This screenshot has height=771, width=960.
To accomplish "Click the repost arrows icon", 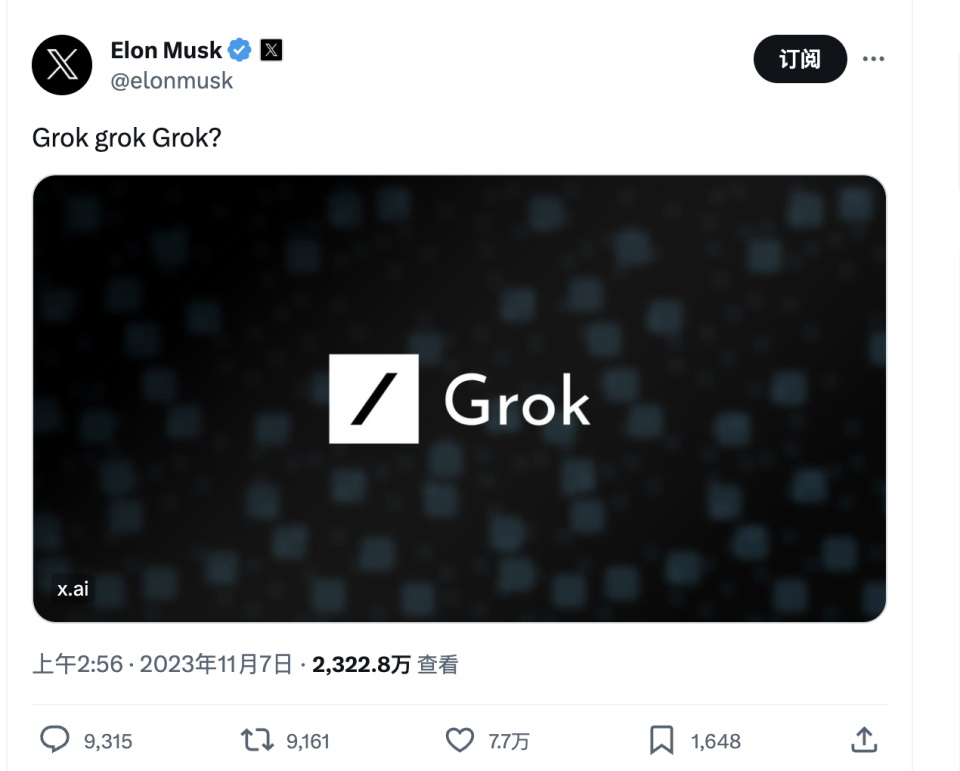I will 256,740.
